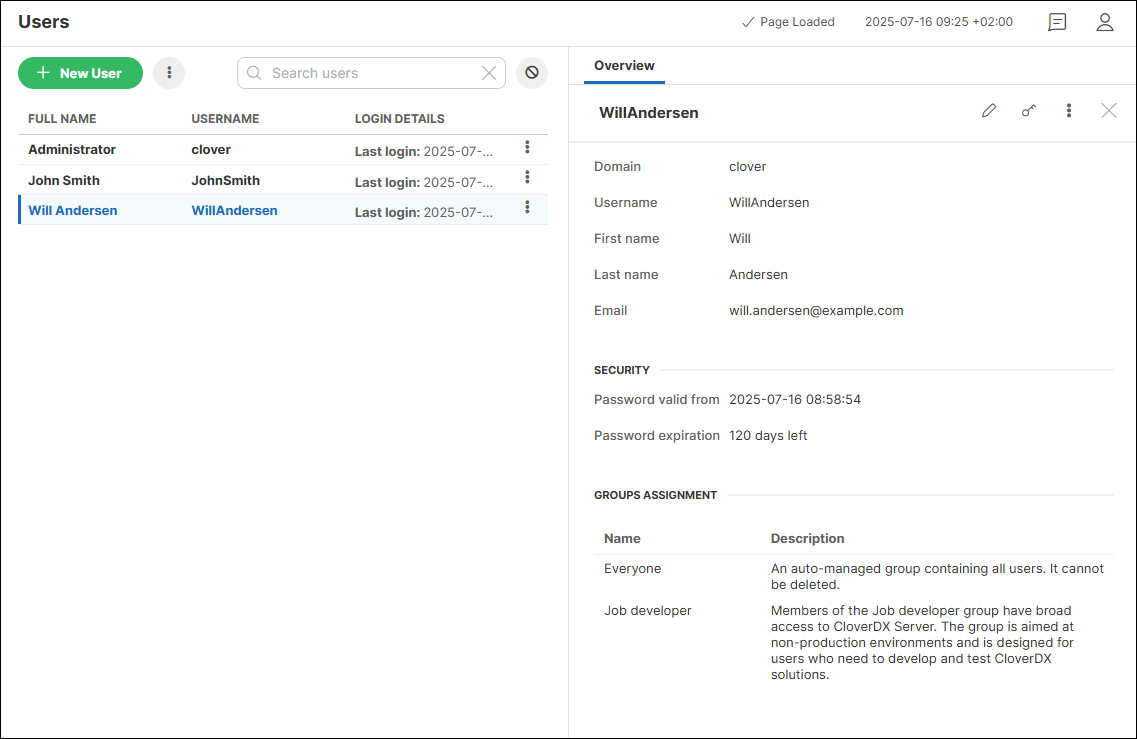Clear the search field using the X icon
The image size is (1137, 739).
point(488,73)
